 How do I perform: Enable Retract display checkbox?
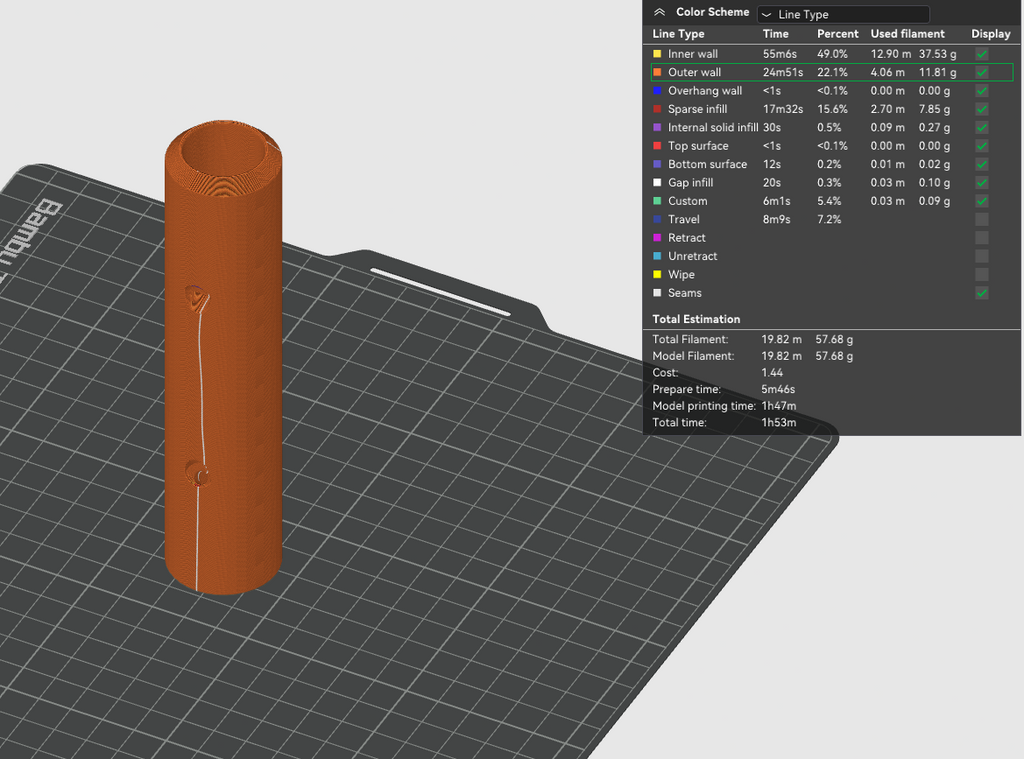point(982,238)
